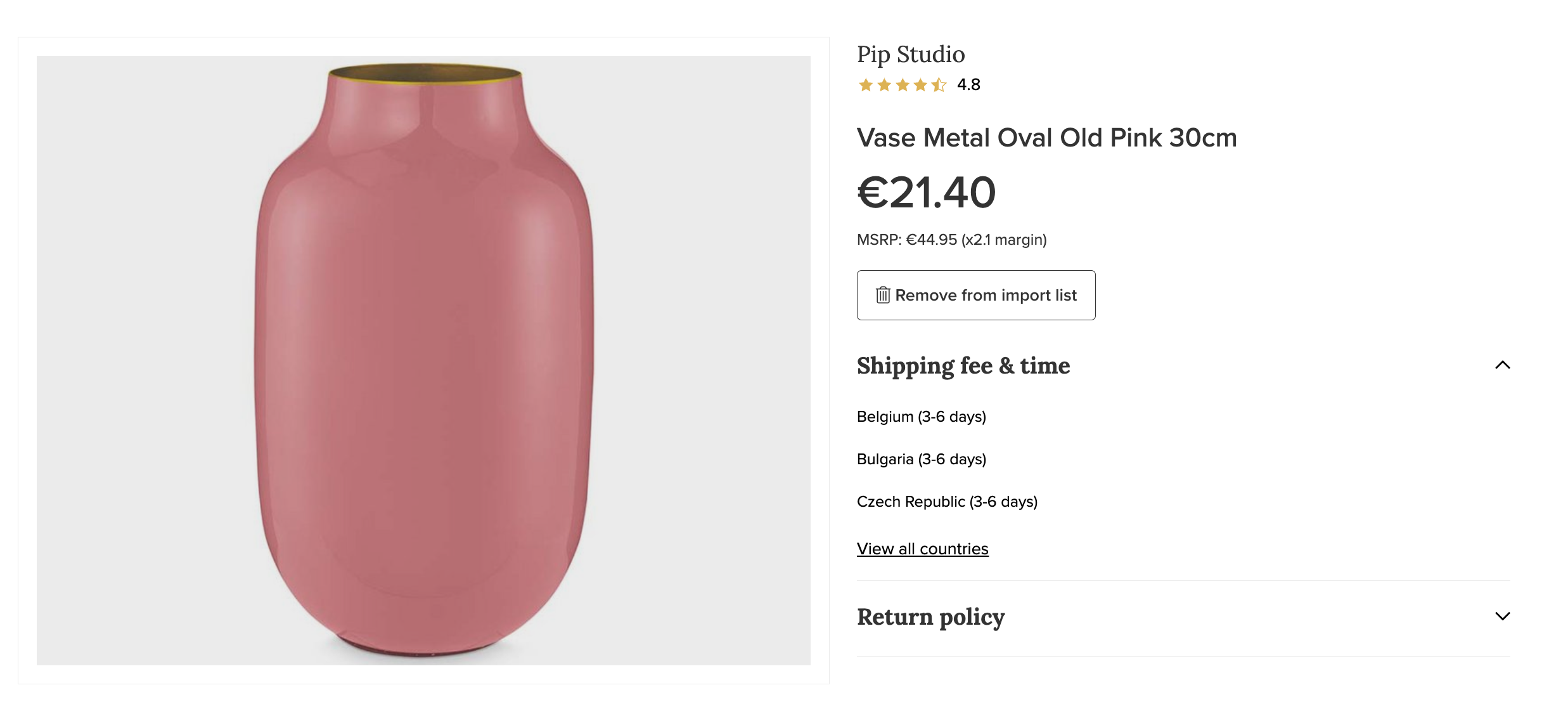1568x704 pixels.
Task: Click the Belgium shipping time entry
Action: [x=922, y=417]
